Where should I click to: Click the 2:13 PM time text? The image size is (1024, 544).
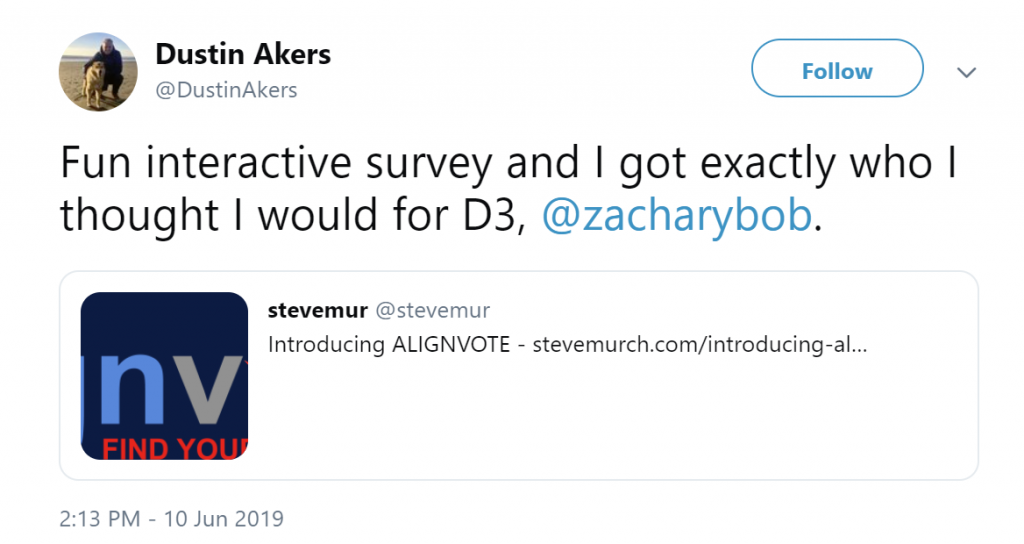point(99,519)
